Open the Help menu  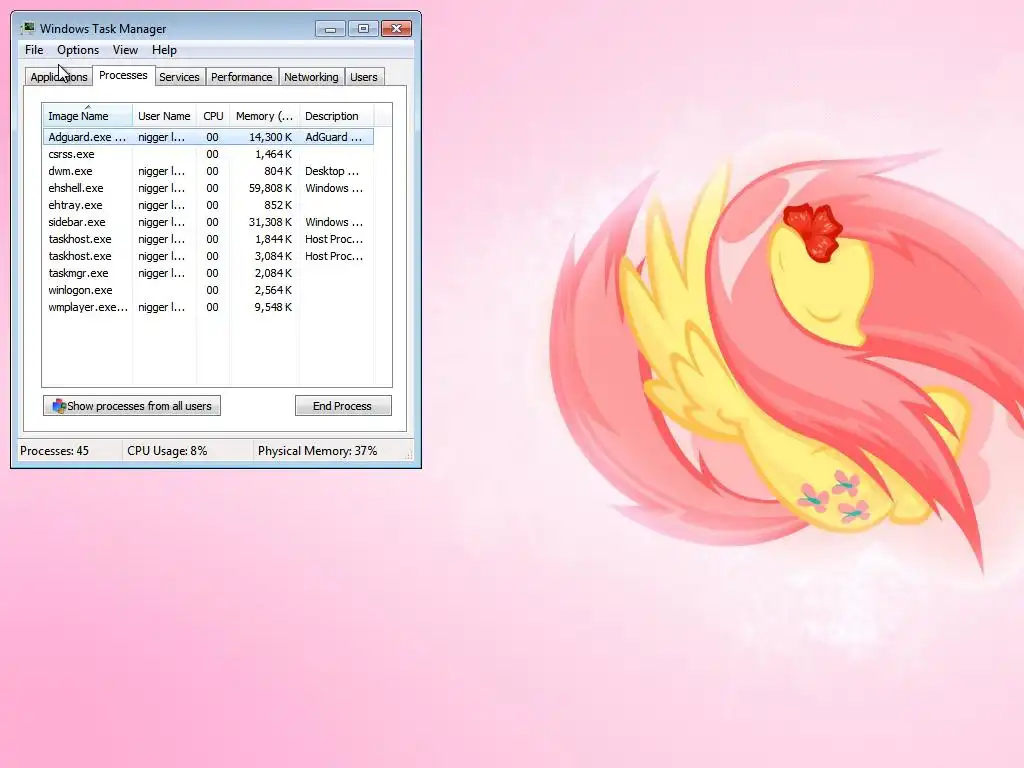pyautogui.click(x=164, y=50)
